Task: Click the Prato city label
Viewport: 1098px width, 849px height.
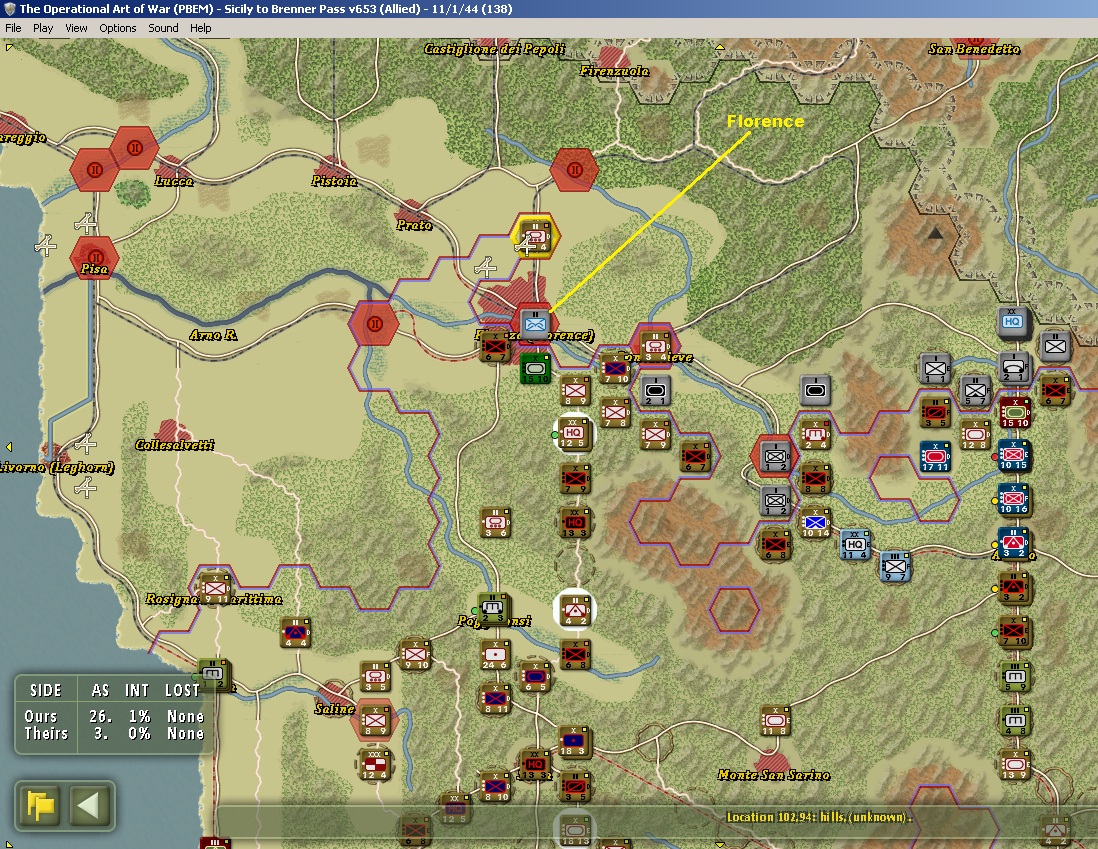Action: pos(414,225)
